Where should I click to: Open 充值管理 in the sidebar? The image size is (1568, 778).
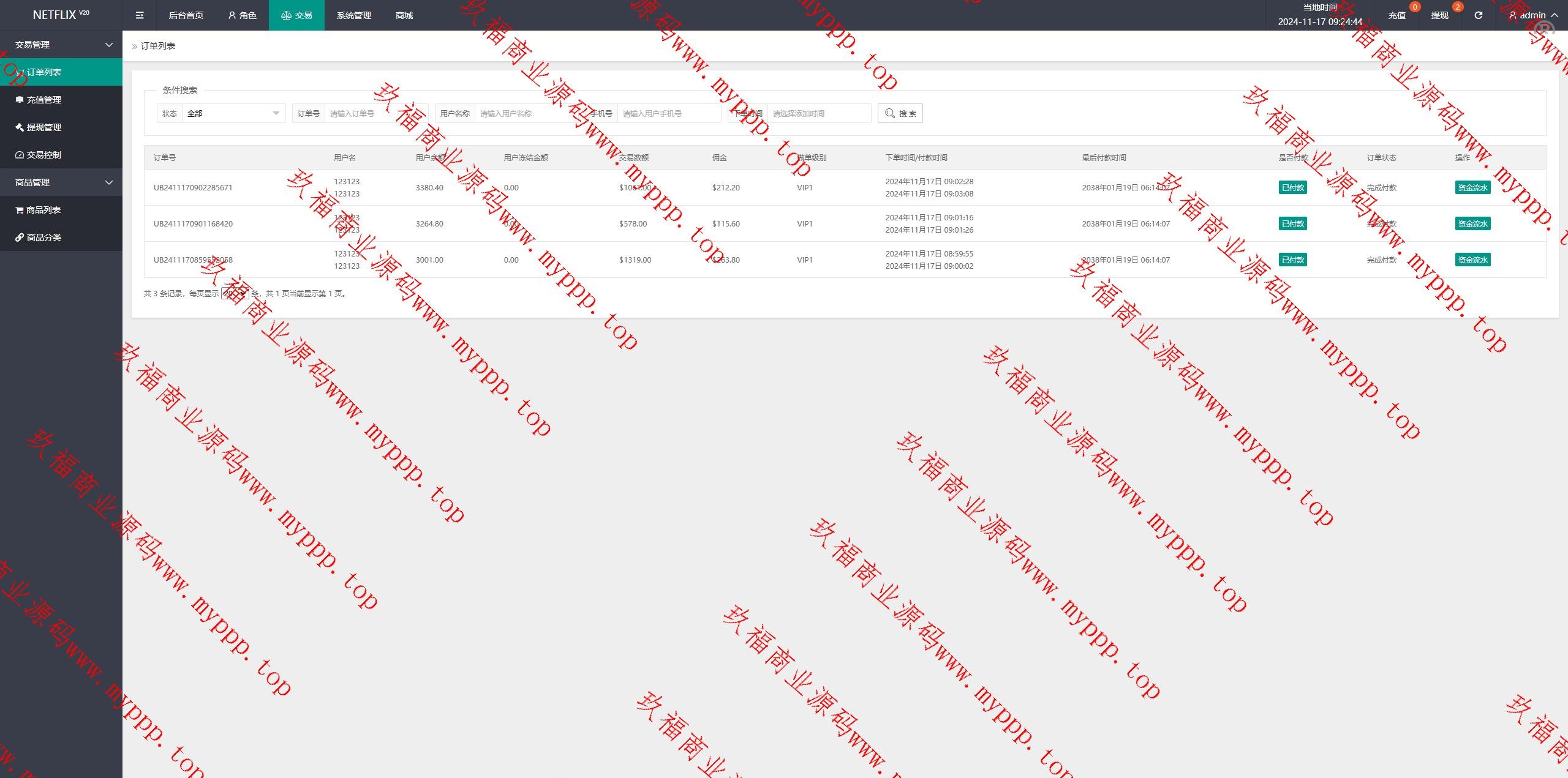point(44,100)
